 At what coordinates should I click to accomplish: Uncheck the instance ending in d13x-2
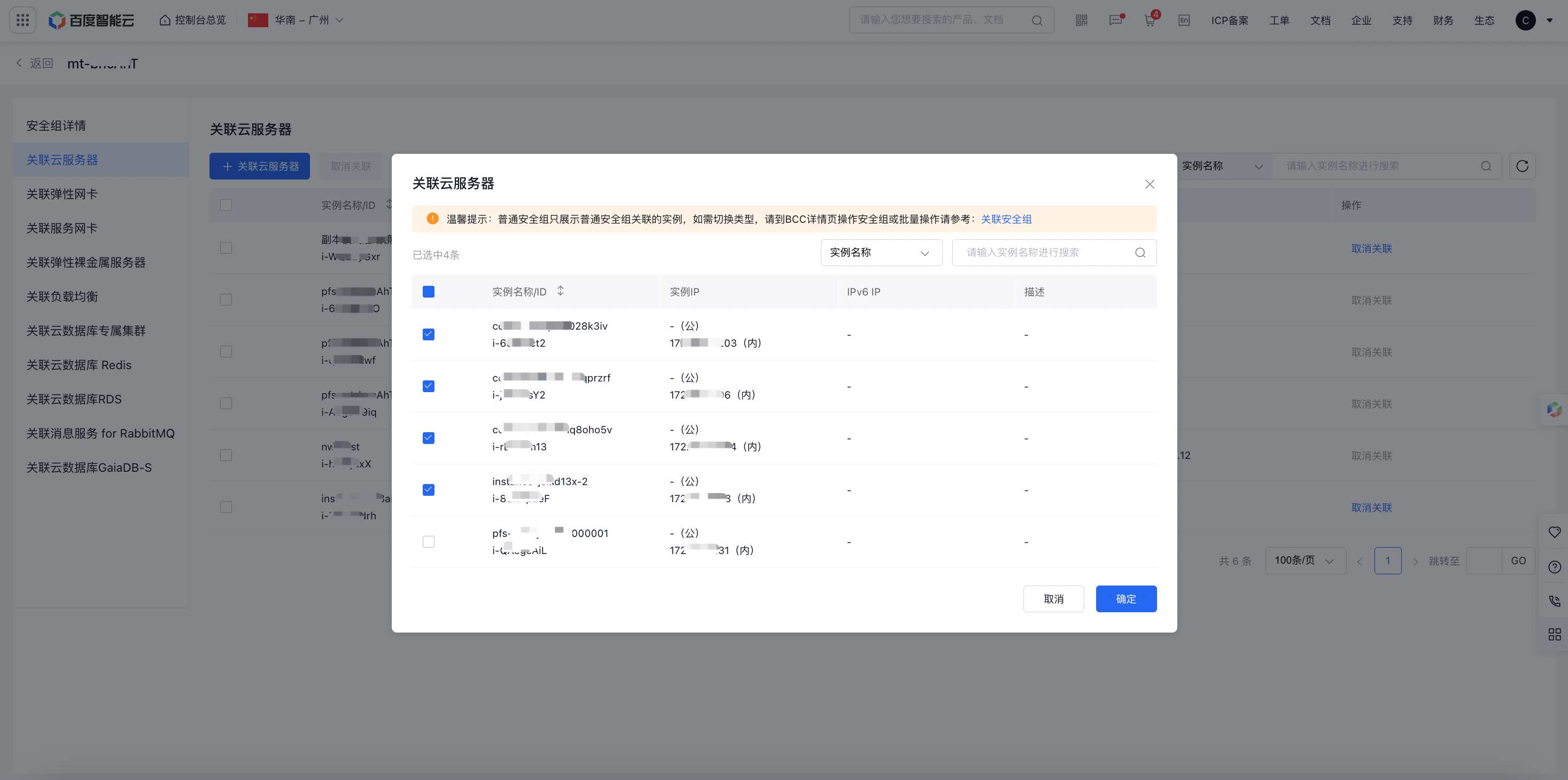point(429,489)
